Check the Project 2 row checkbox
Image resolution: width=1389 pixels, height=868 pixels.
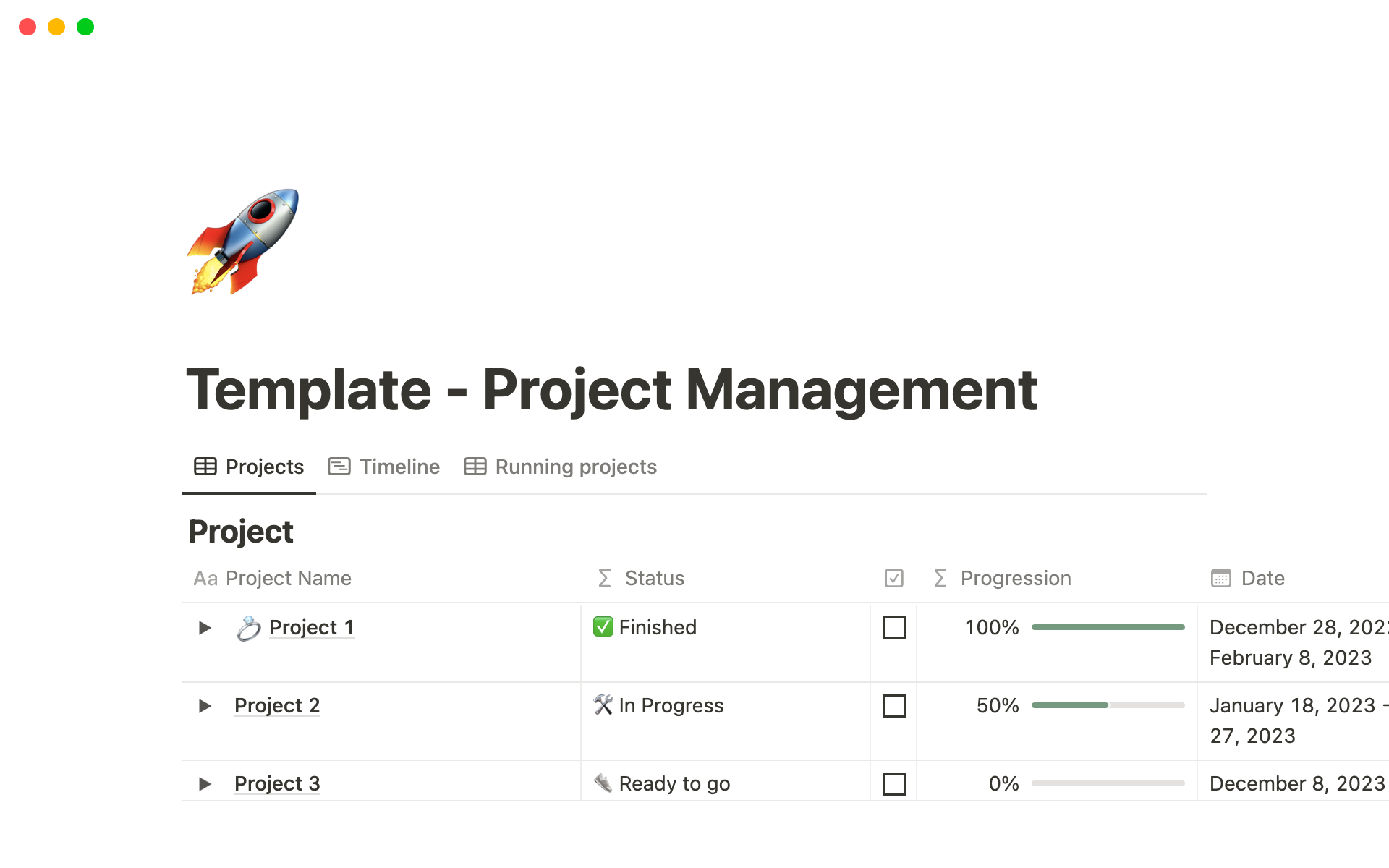pyautogui.click(x=893, y=705)
